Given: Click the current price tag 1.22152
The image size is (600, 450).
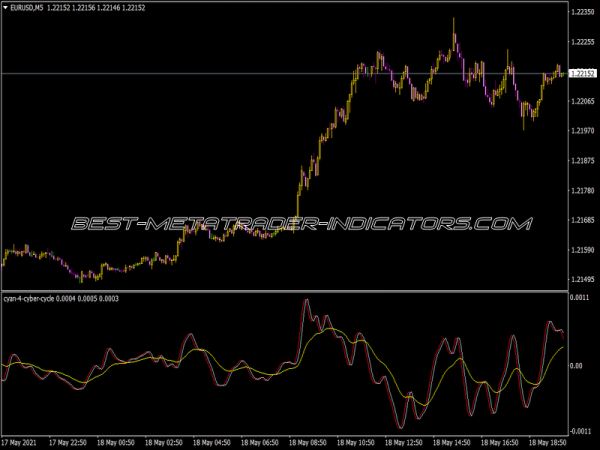Looking at the screenshot, I should tap(582, 73).
